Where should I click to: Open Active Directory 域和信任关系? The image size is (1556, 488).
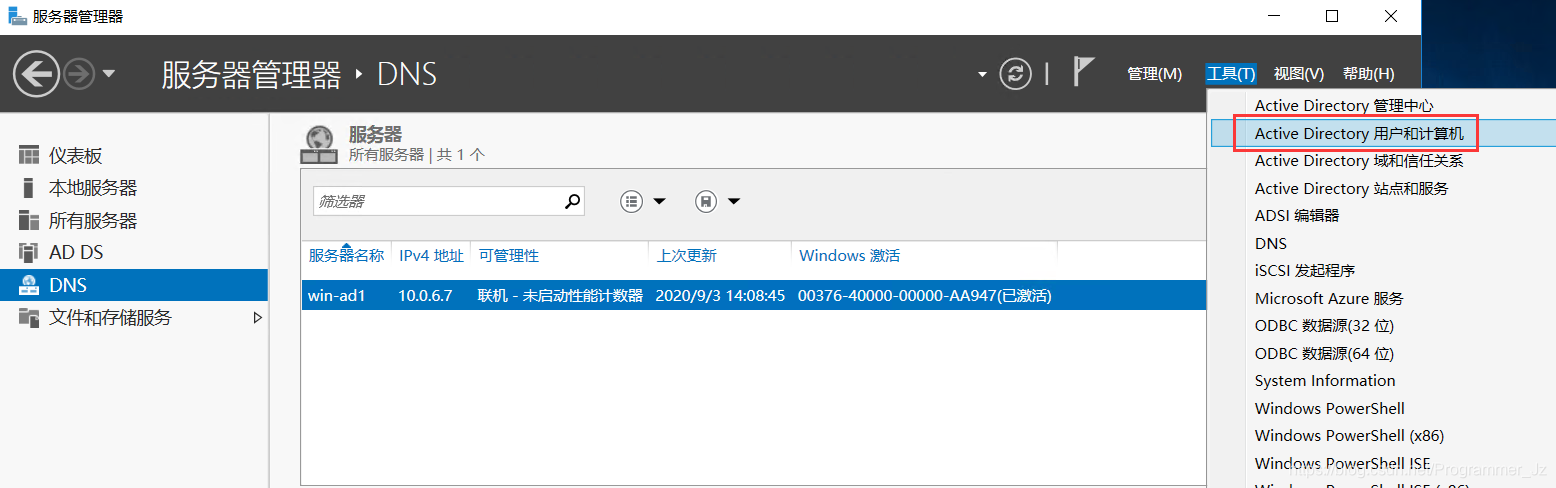pos(1359,160)
